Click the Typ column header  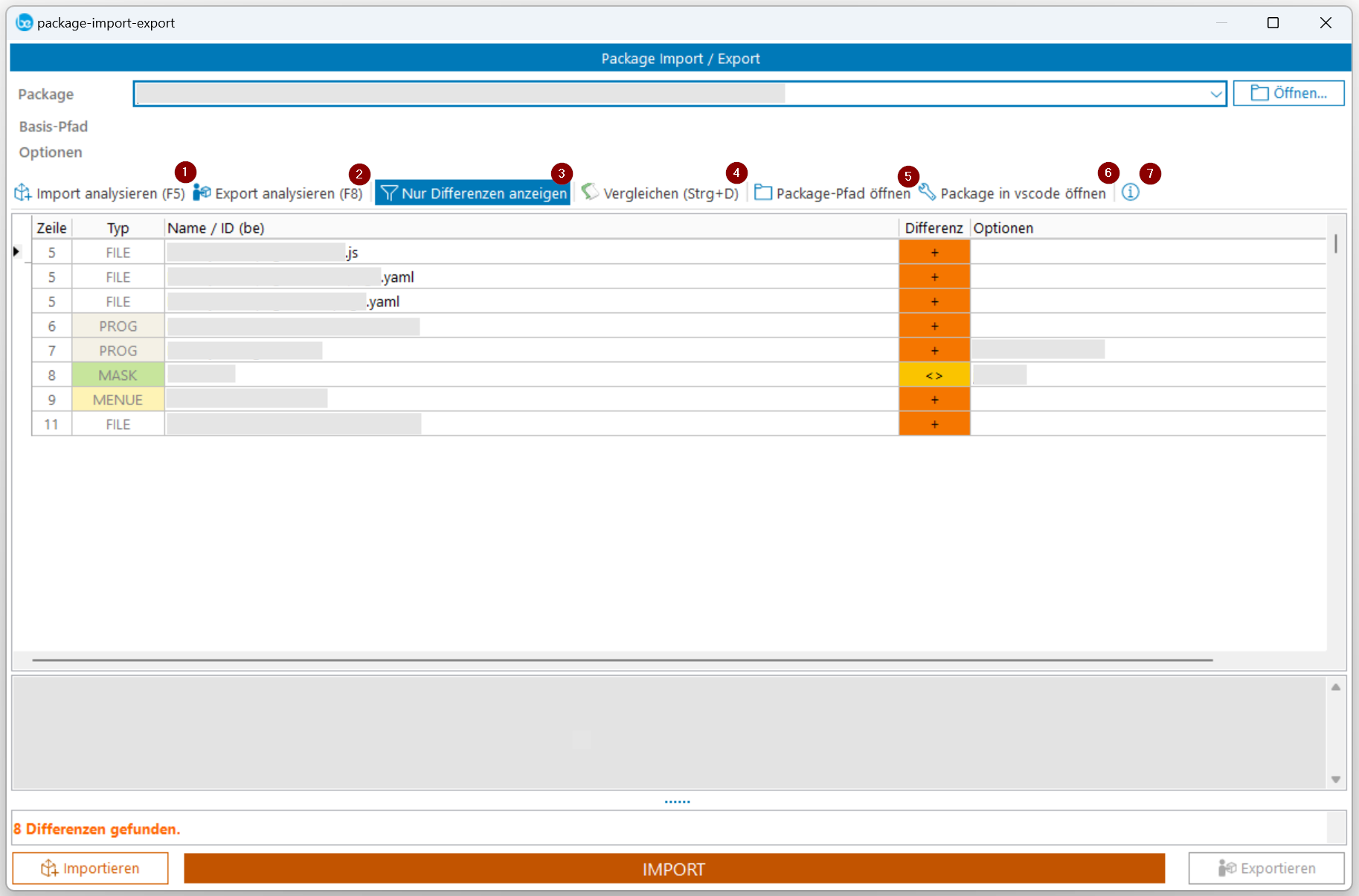pyautogui.click(x=118, y=228)
